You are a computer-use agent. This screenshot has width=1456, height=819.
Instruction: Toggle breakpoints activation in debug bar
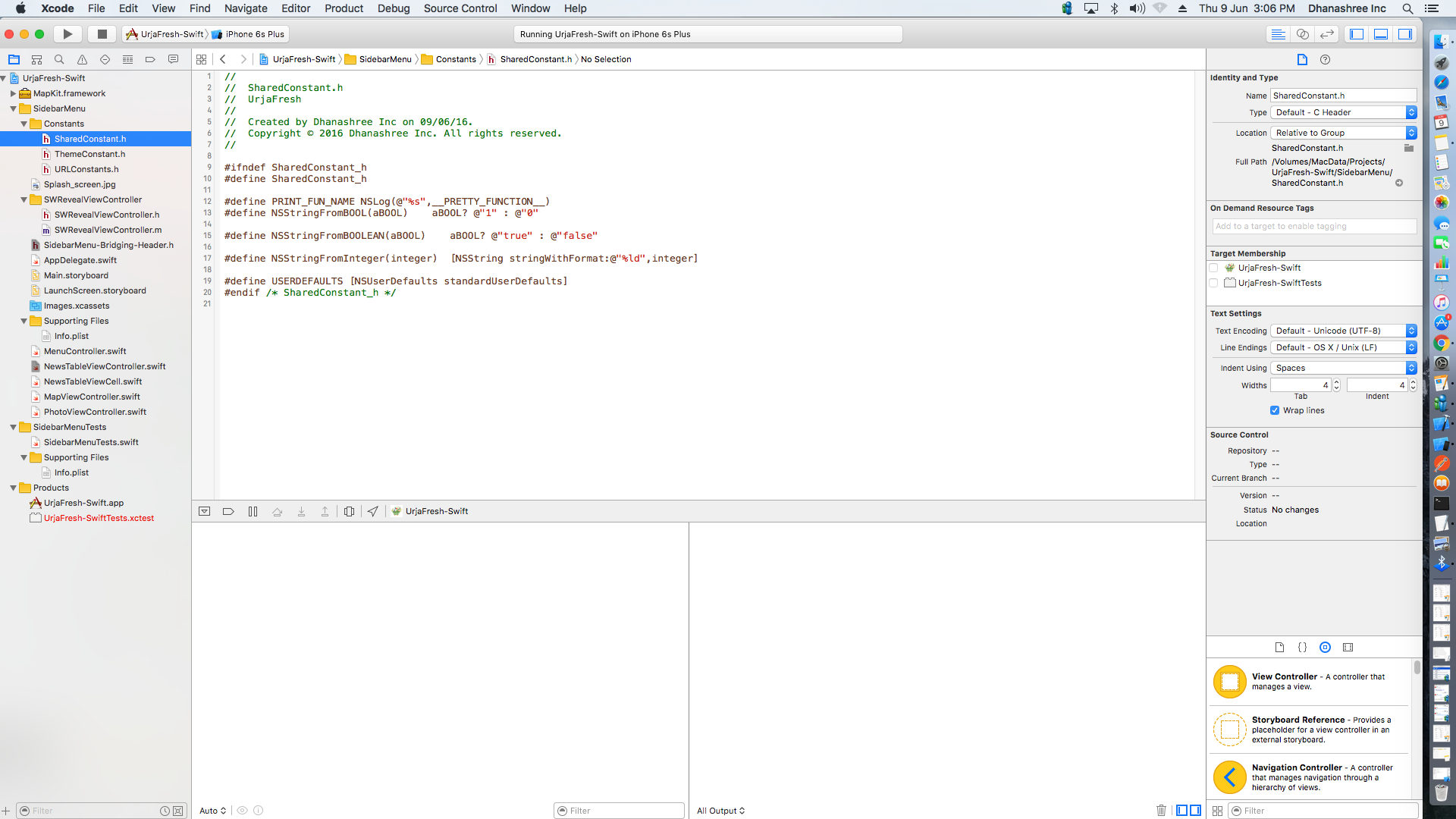coord(228,511)
